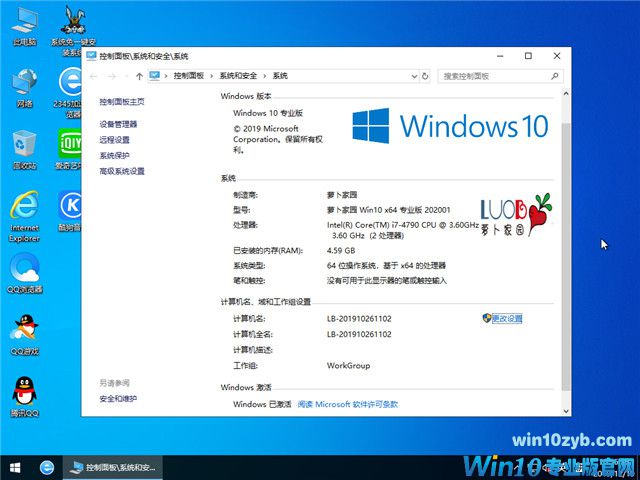
Task: Click the 64 位操作系统 system type text
Action: (x=386, y=266)
